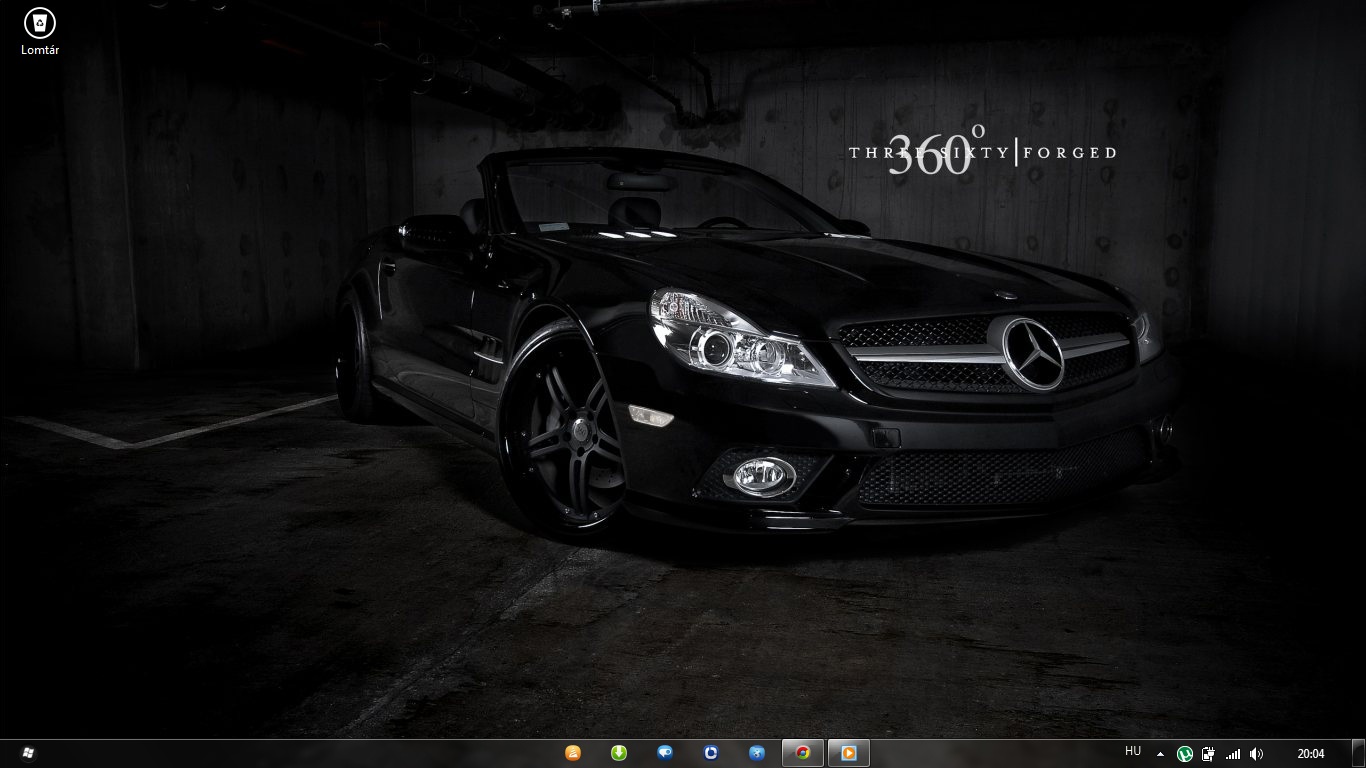
Task: Click the blue ring taskbar icon
Action: pyautogui.click(x=711, y=753)
